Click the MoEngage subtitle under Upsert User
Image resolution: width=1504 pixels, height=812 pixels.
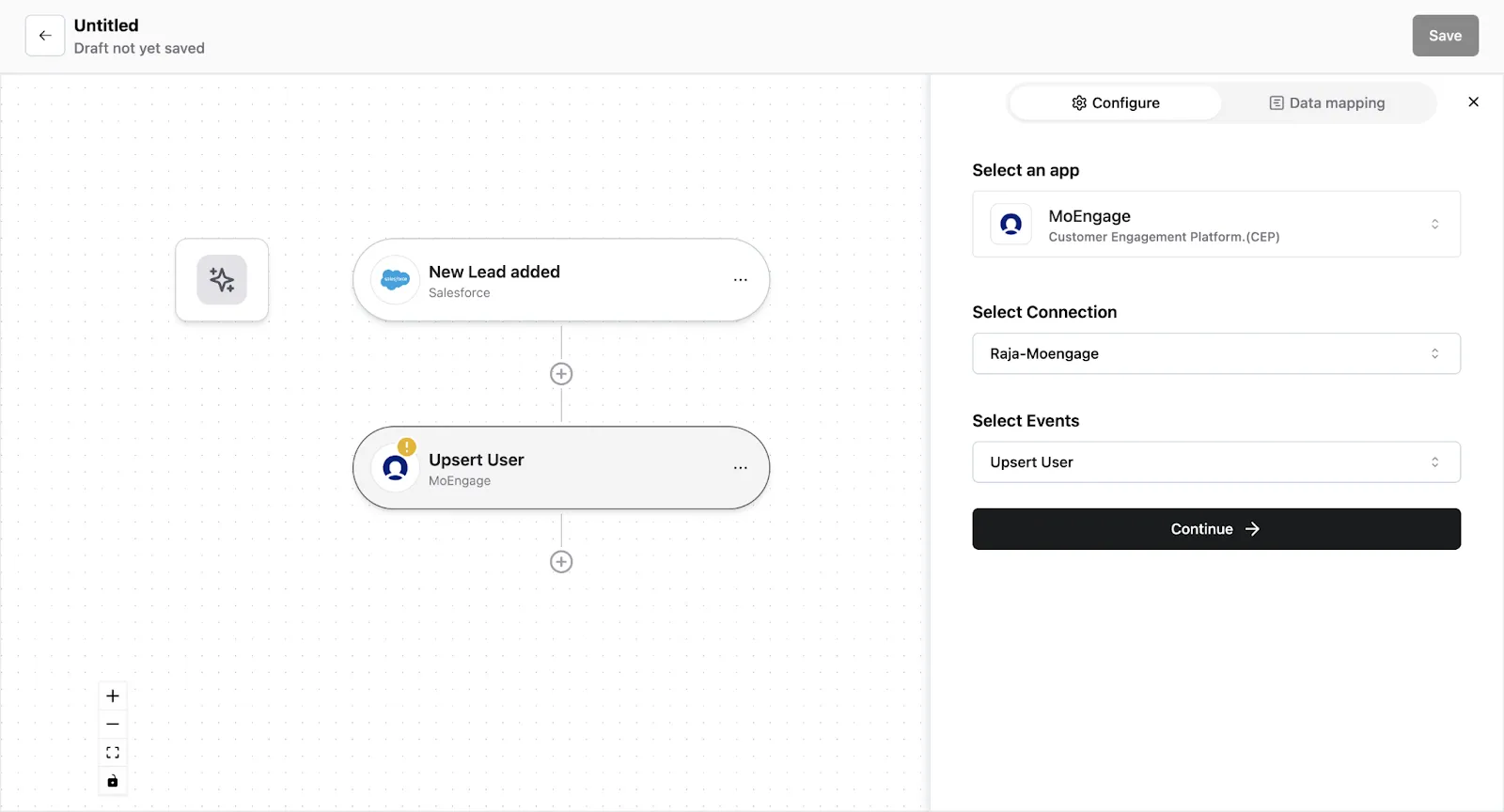[x=460, y=481]
